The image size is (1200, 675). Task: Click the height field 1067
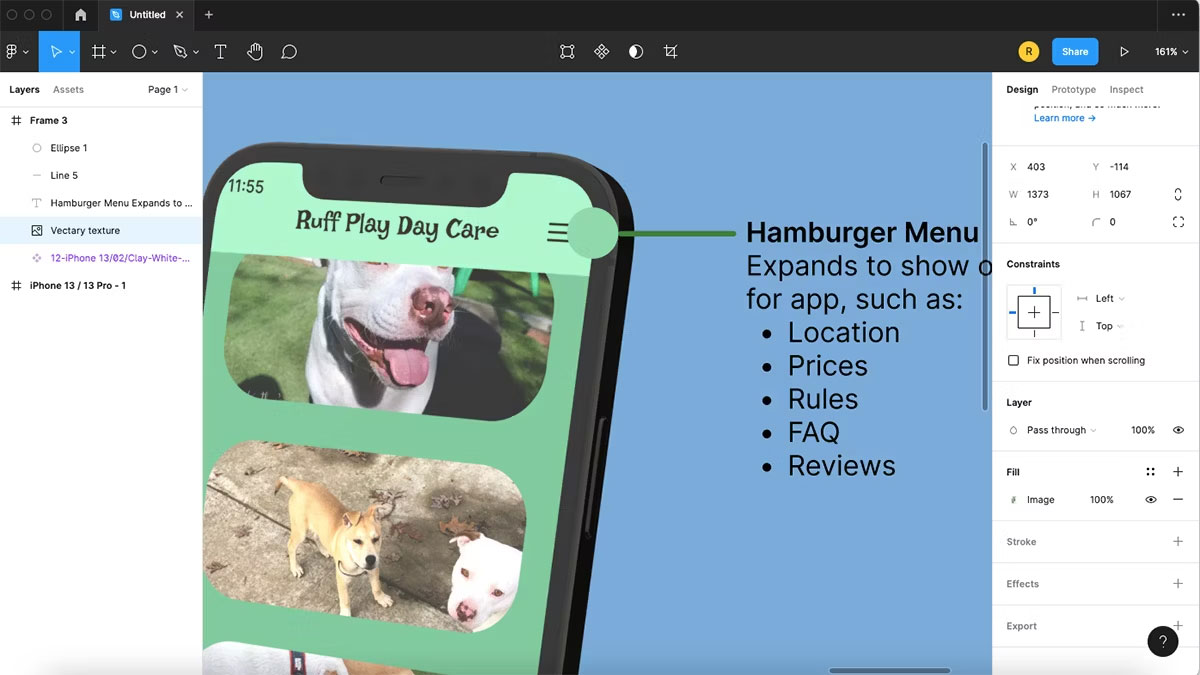pyautogui.click(x=1126, y=194)
